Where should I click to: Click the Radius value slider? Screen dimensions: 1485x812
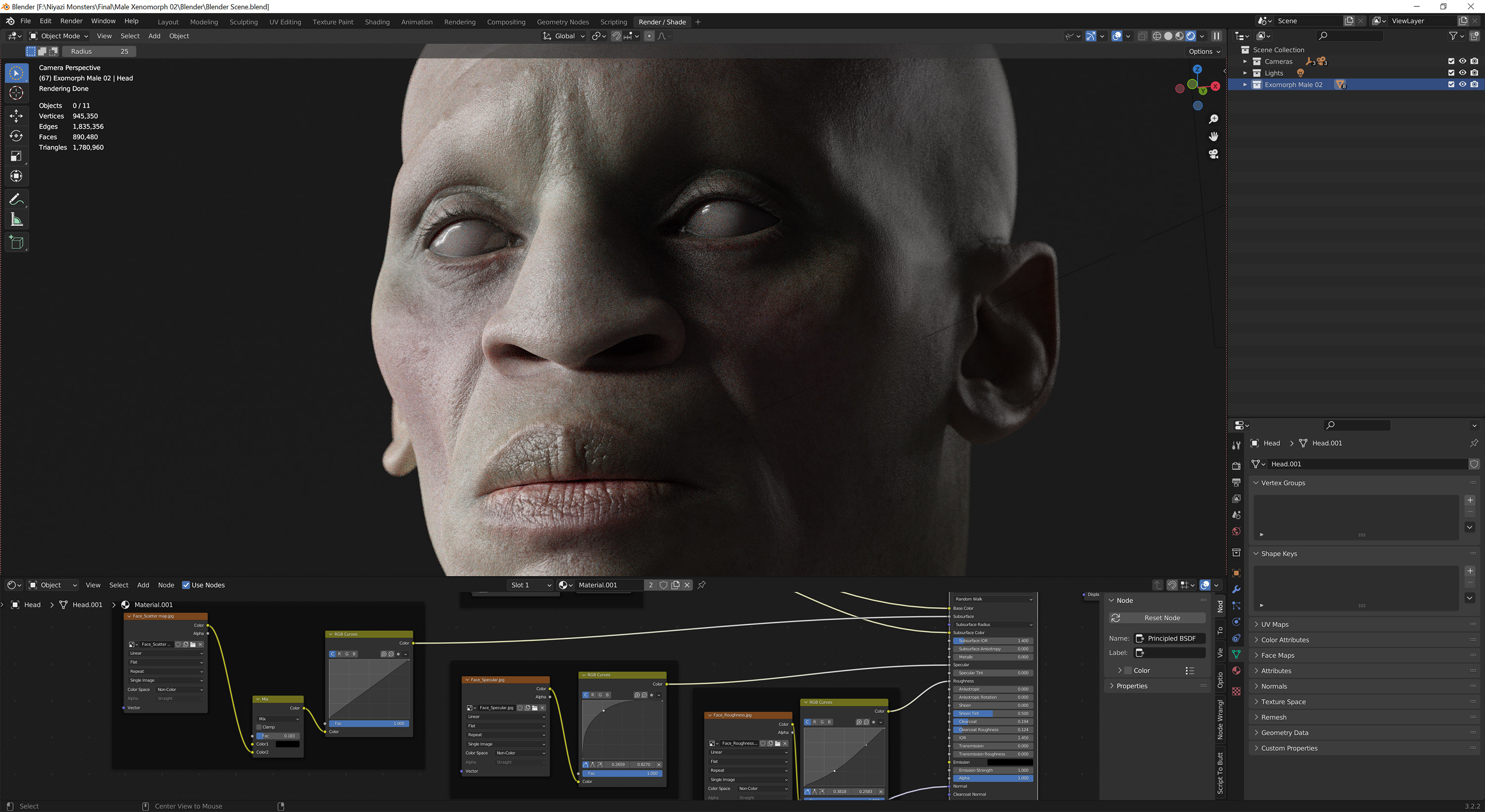(x=99, y=51)
